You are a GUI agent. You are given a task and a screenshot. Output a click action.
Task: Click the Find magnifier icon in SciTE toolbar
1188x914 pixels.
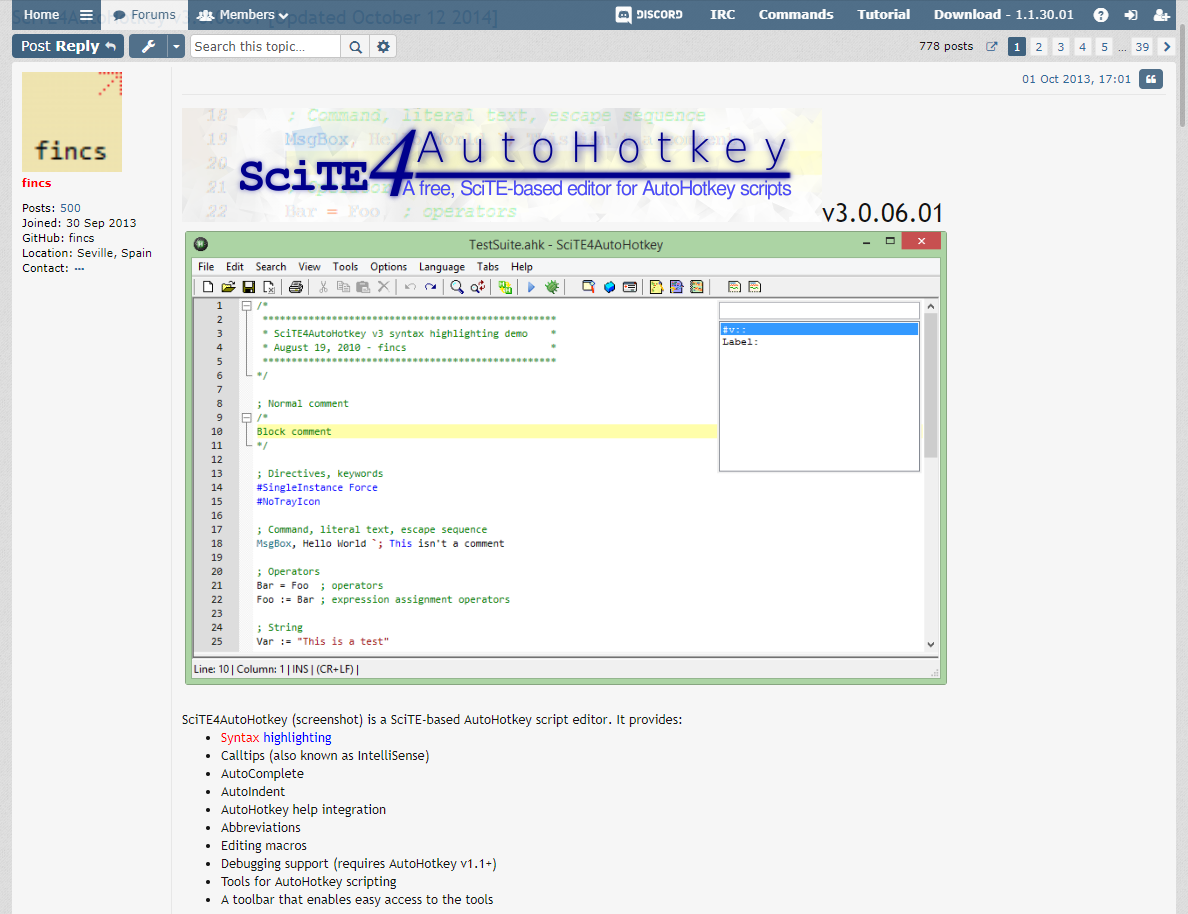(x=457, y=286)
